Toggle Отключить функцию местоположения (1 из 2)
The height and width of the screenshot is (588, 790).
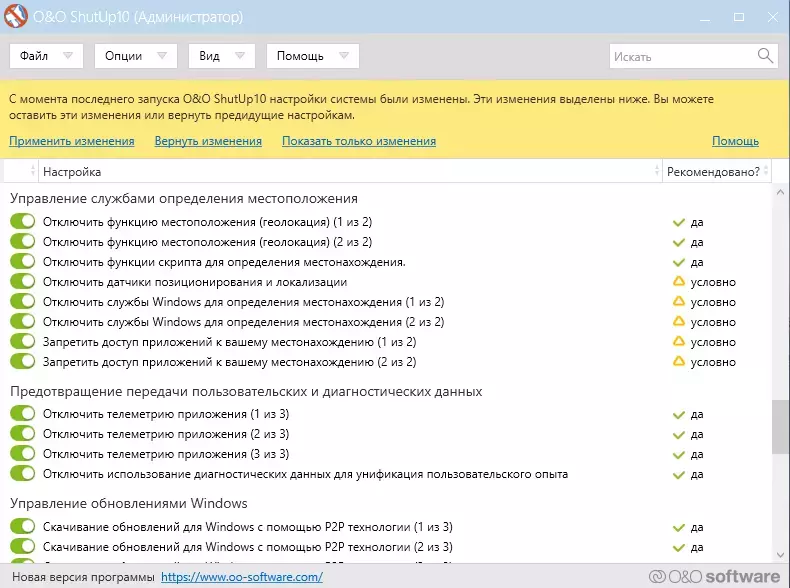click(23, 221)
